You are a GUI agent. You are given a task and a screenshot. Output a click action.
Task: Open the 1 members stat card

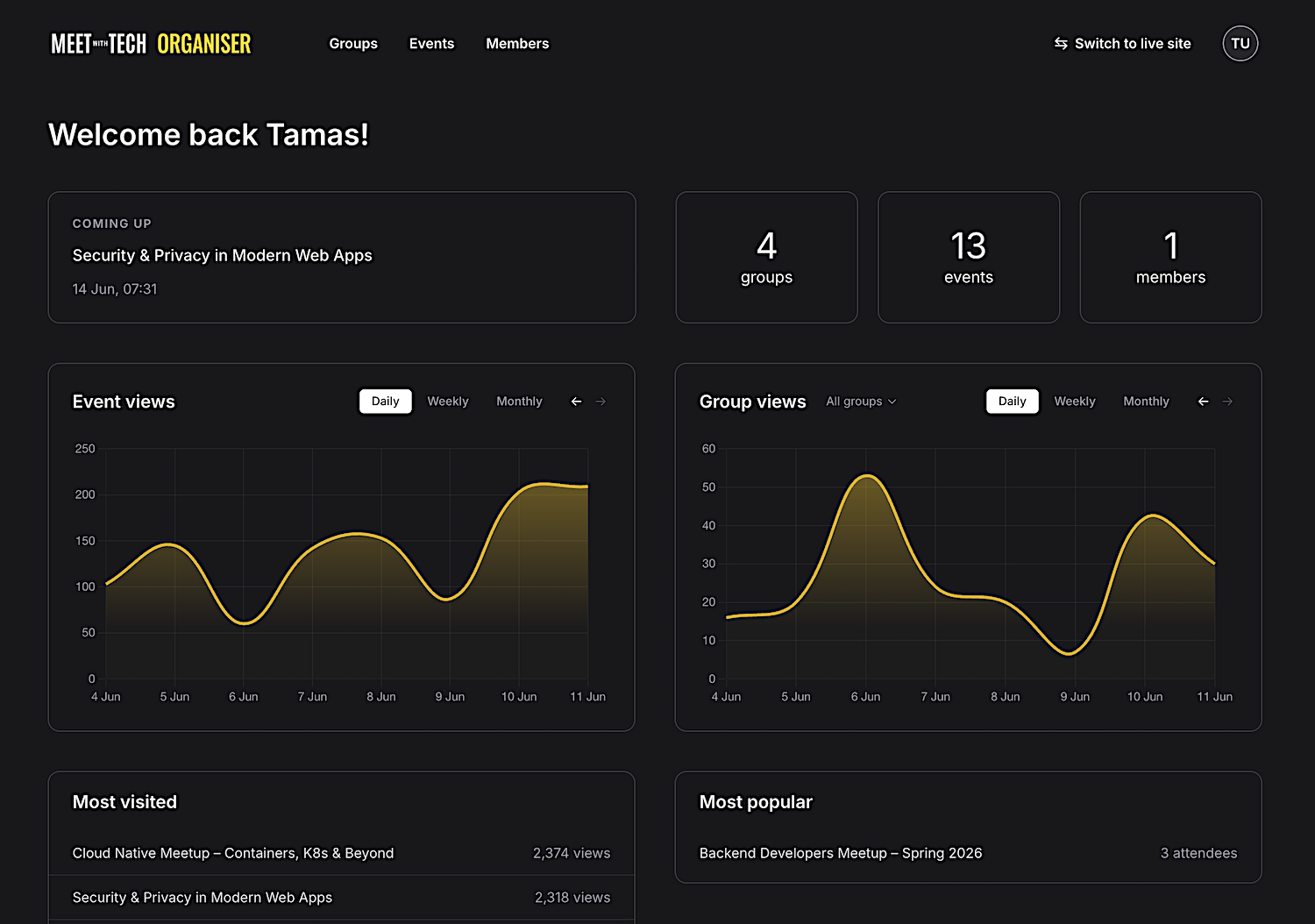[x=1170, y=258]
